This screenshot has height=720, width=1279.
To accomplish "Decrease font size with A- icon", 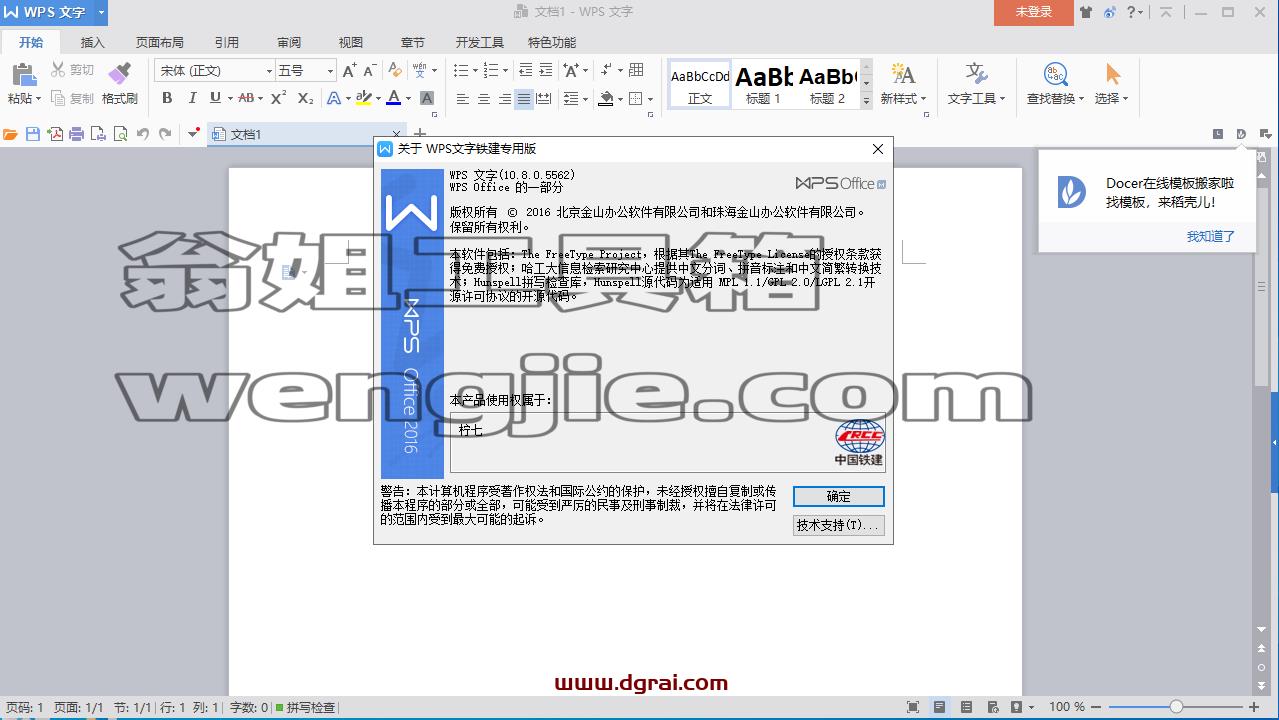I will coord(369,70).
